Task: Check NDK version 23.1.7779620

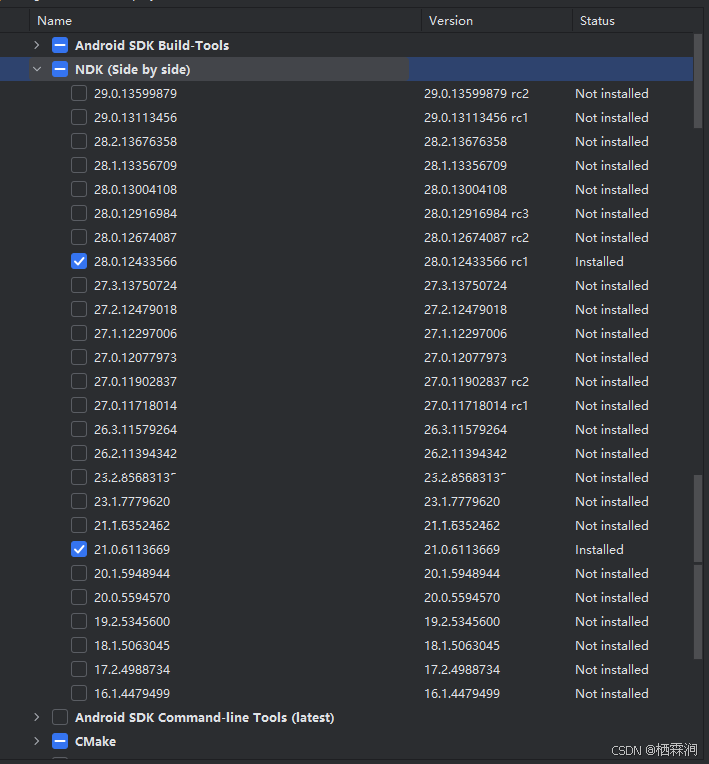Action: pyautogui.click(x=79, y=501)
